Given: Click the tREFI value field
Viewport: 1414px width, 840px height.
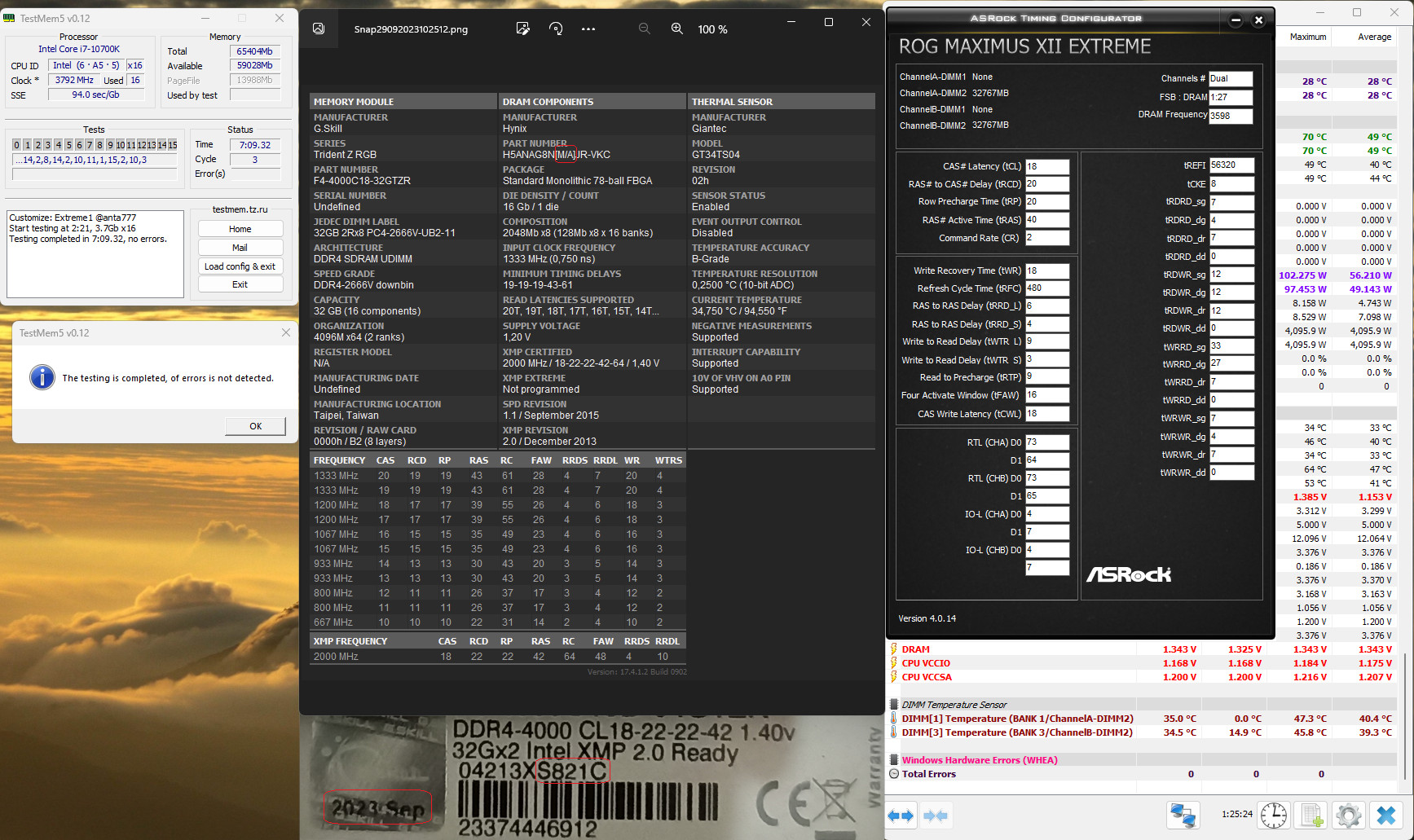Looking at the screenshot, I should coord(1231,165).
